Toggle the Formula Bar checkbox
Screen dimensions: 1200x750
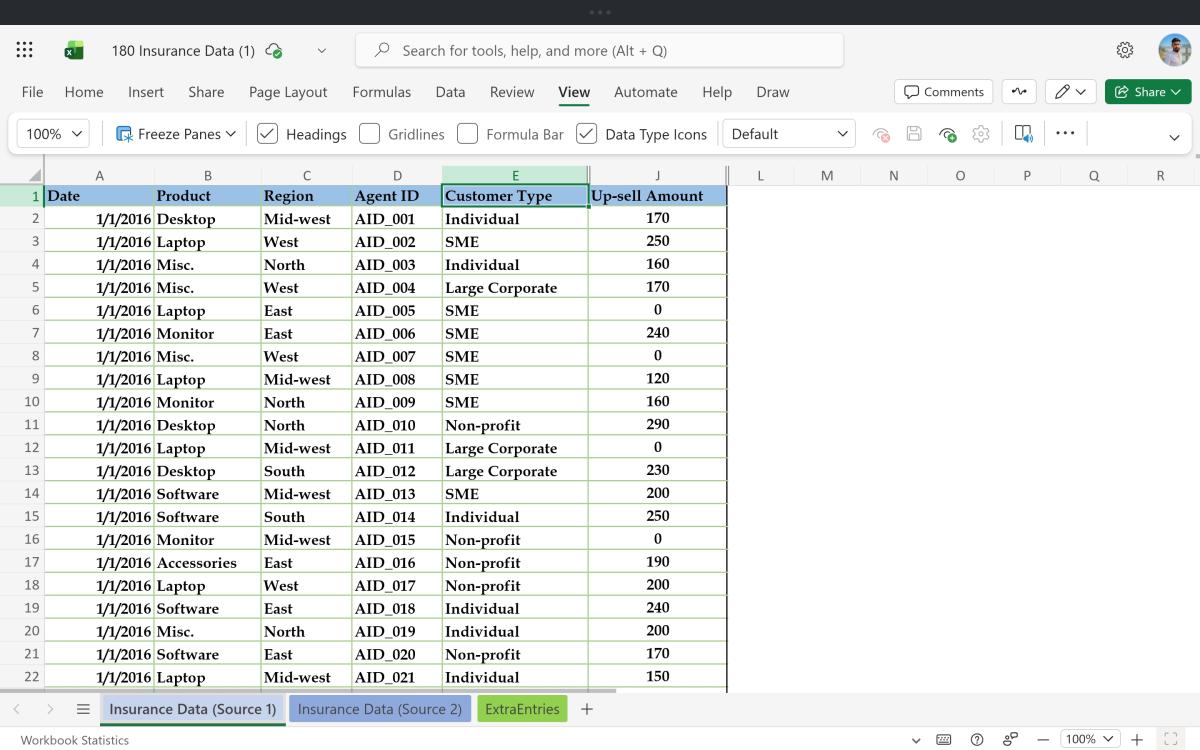pyautogui.click(x=467, y=134)
